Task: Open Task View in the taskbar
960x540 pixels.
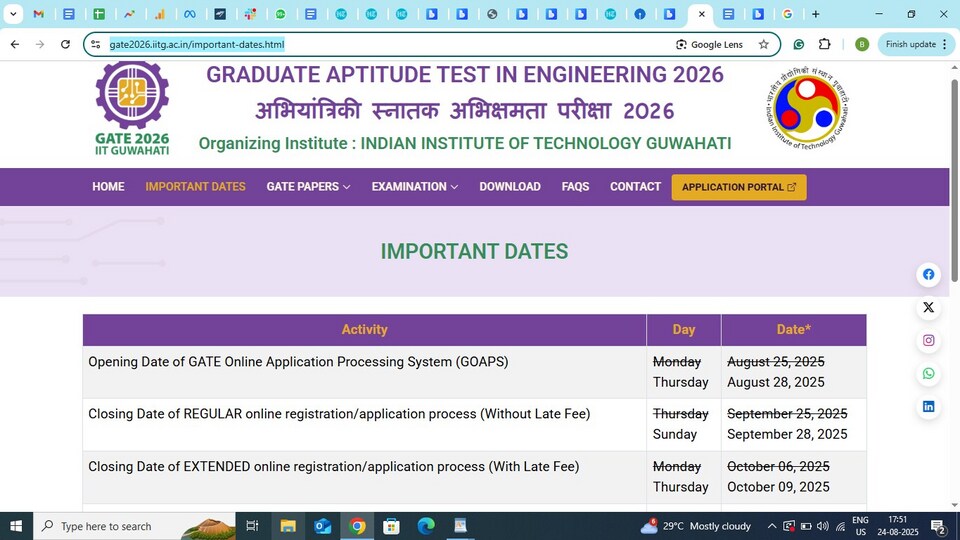Action: pos(252,526)
